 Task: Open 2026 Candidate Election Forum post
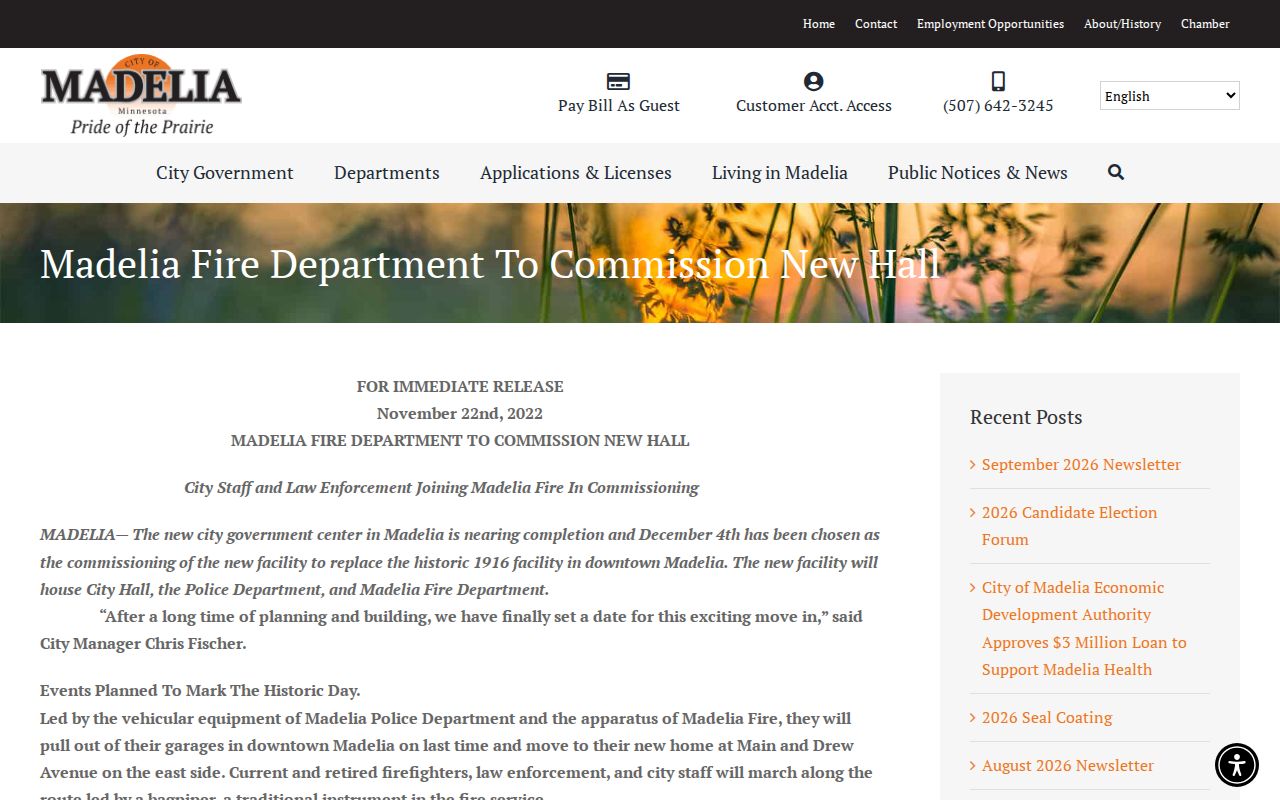point(1069,526)
